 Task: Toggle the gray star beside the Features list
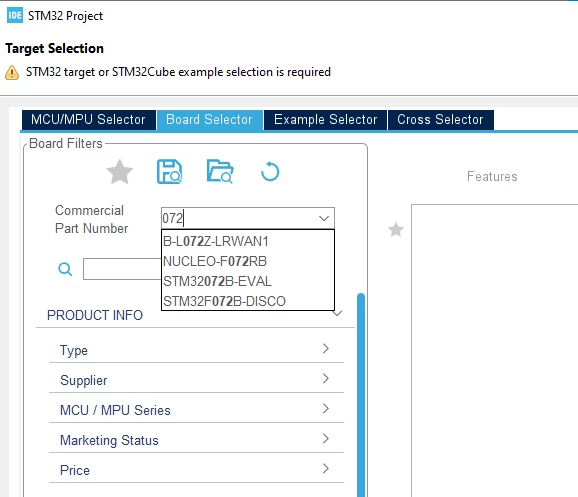click(x=396, y=230)
